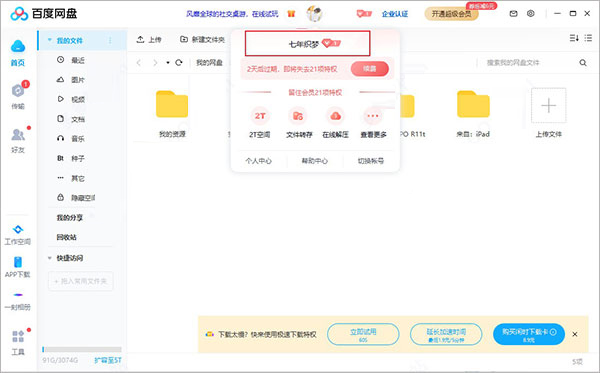Open the 来自: iPad folder
Viewport: 600px width, 373px height.
pyautogui.click(x=473, y=104)
